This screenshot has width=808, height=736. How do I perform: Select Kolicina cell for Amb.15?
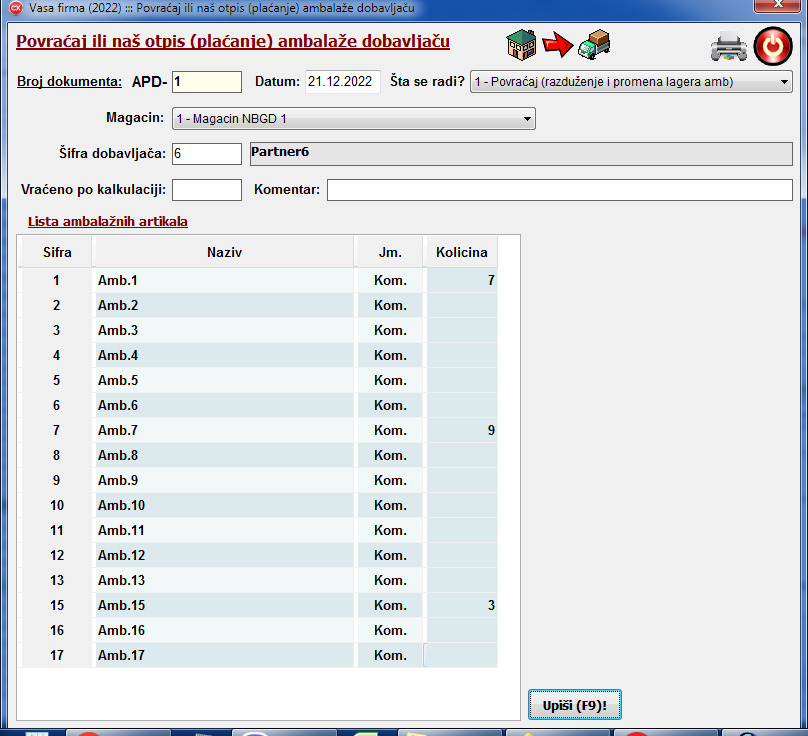point(462,606)
